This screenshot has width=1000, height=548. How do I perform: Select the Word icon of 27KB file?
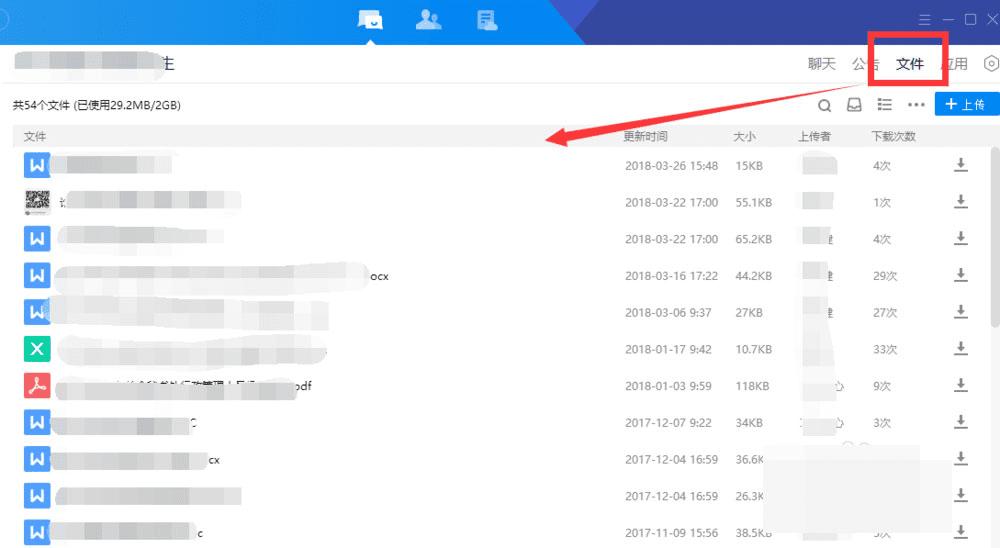(x=37, y=312)
